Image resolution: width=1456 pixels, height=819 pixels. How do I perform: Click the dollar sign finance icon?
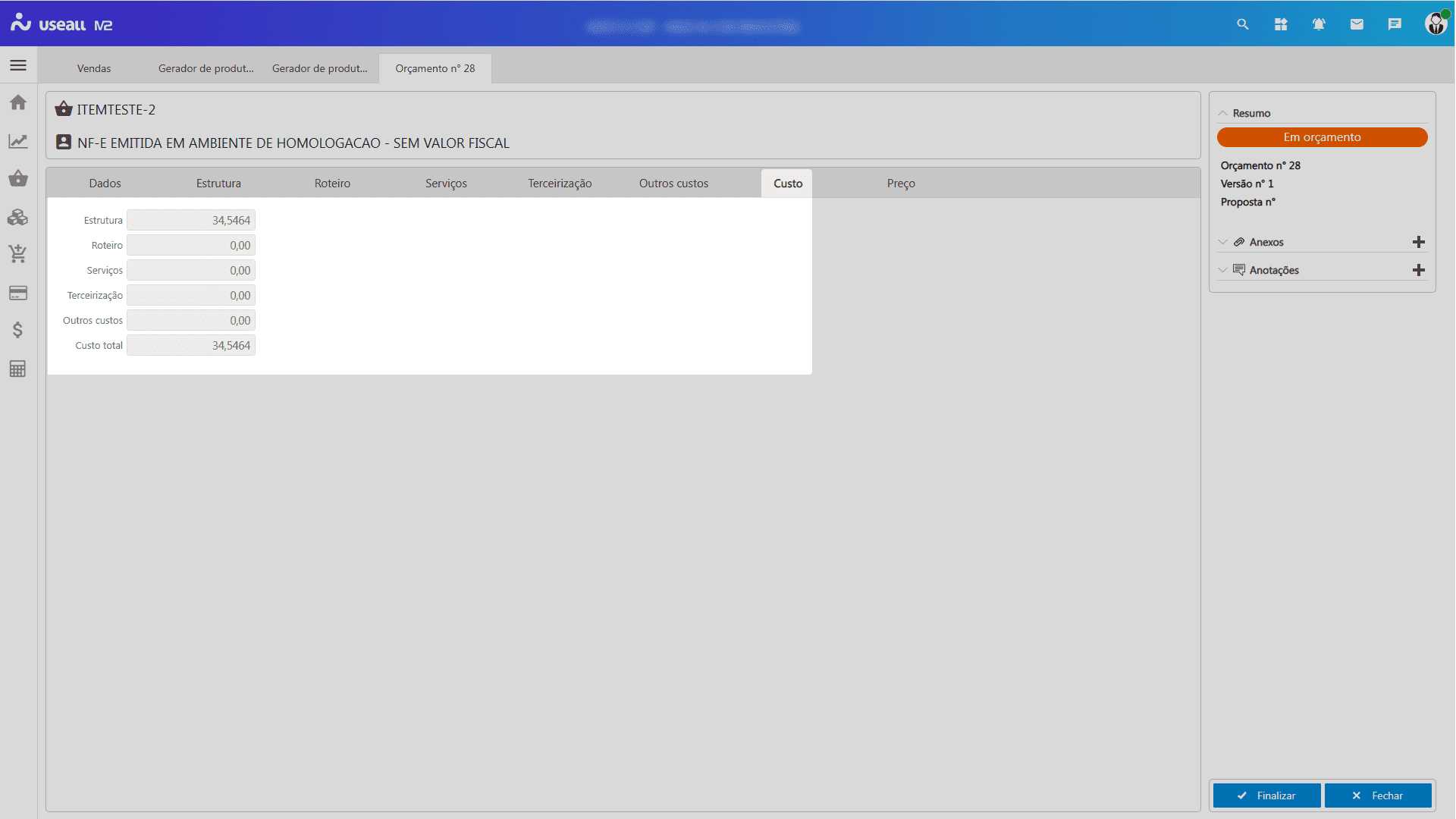coord(18,330)
